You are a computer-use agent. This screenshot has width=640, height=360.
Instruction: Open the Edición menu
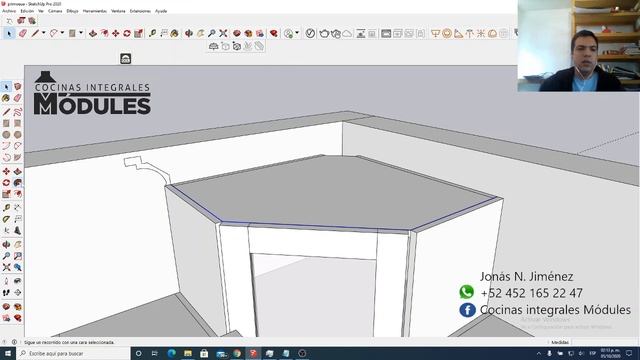point(27,11)
